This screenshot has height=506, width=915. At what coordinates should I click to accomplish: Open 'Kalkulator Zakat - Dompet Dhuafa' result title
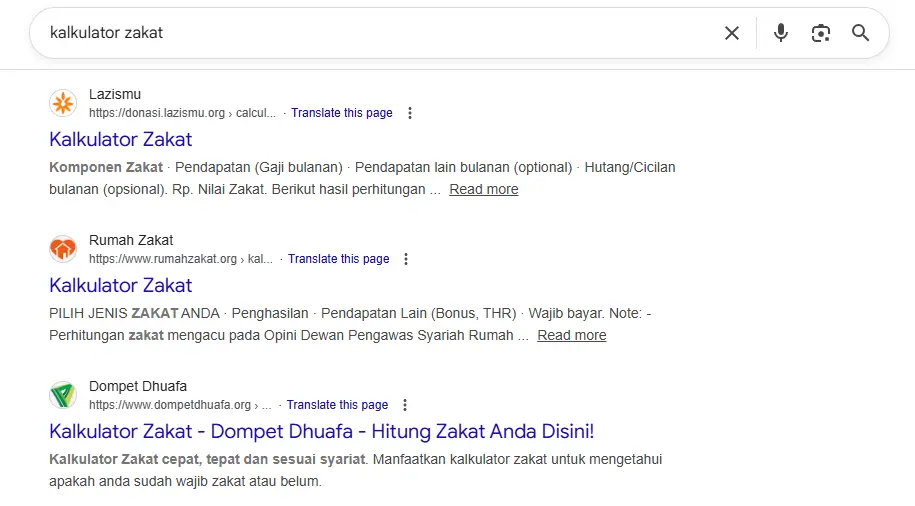[x=322, y=431]
